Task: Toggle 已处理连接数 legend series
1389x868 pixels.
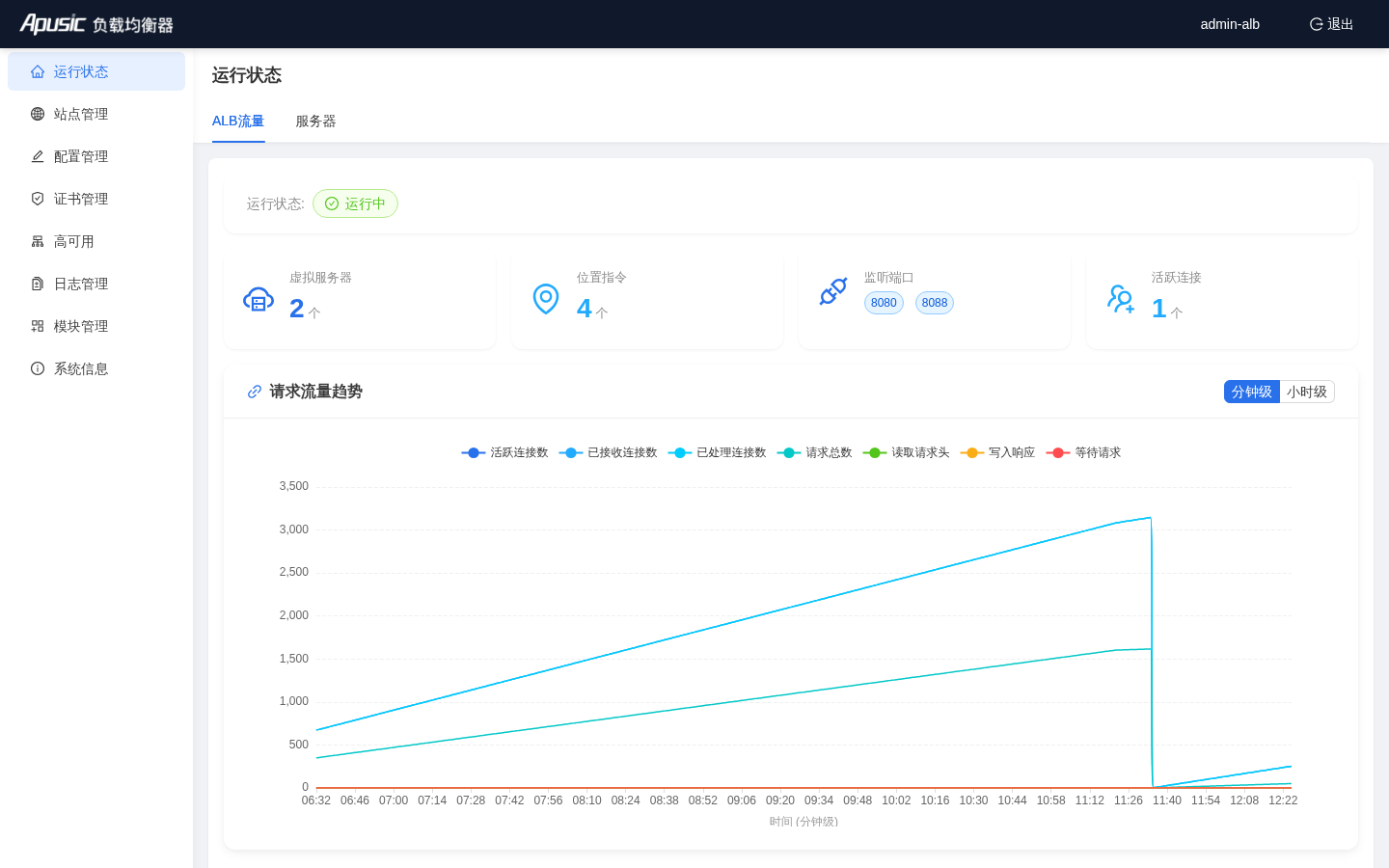Action: [x=717, y=452]
